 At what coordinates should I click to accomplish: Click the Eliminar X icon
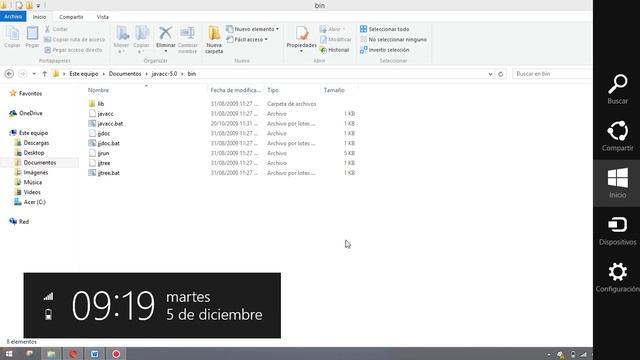tap(165, 33)
